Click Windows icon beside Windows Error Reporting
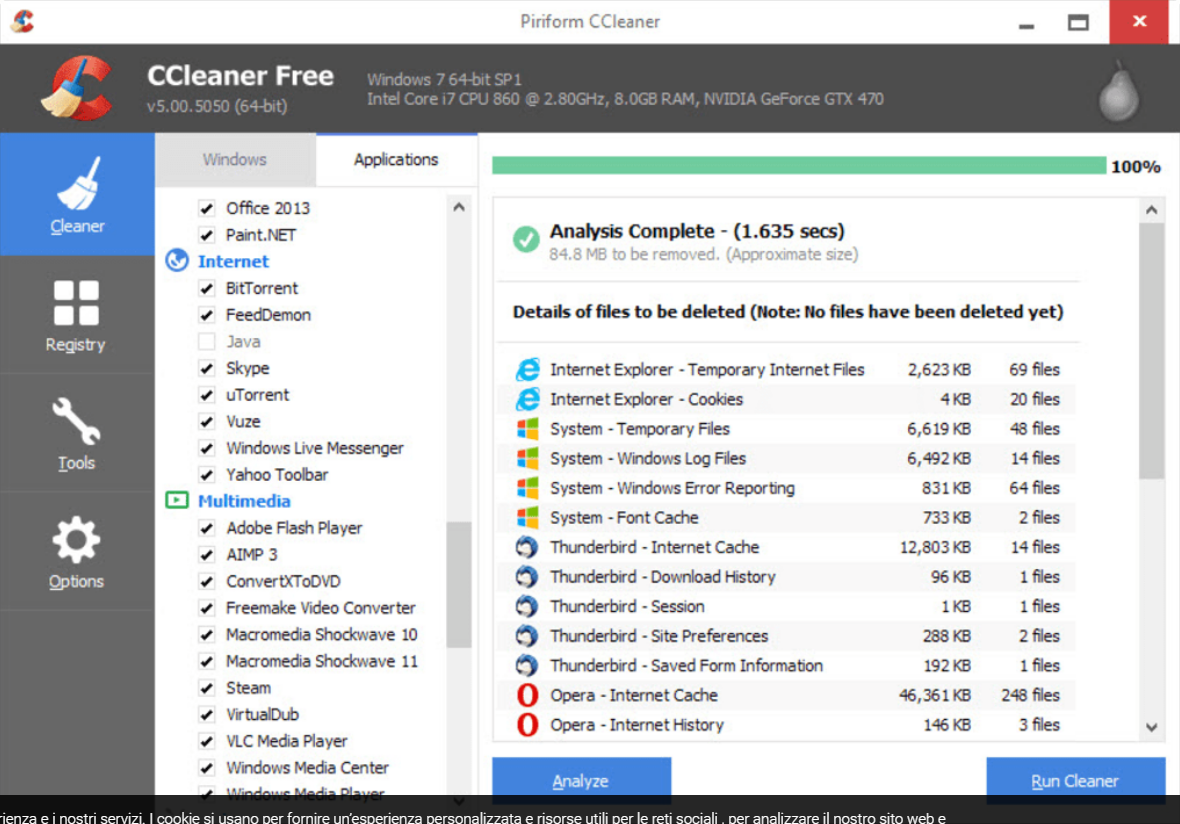Viewport: 1180px width, 824px height. (528, 488)
